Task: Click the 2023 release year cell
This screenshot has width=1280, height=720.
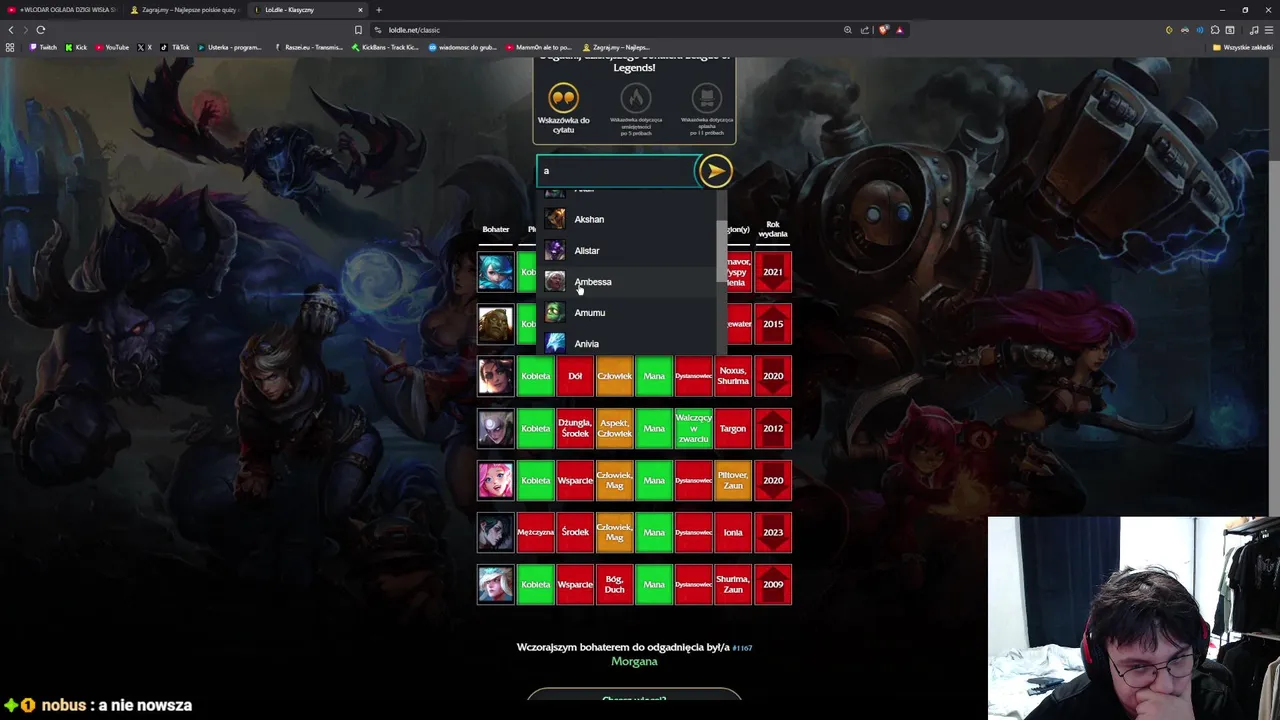Action: pyautogui.click(x=773, y=532)
